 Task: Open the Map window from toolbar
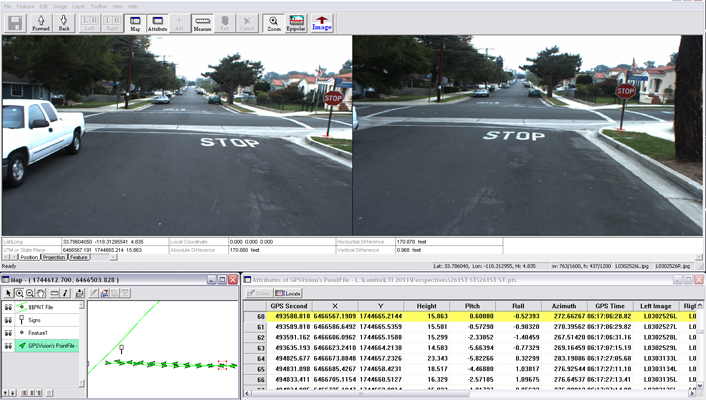point(134,22)
